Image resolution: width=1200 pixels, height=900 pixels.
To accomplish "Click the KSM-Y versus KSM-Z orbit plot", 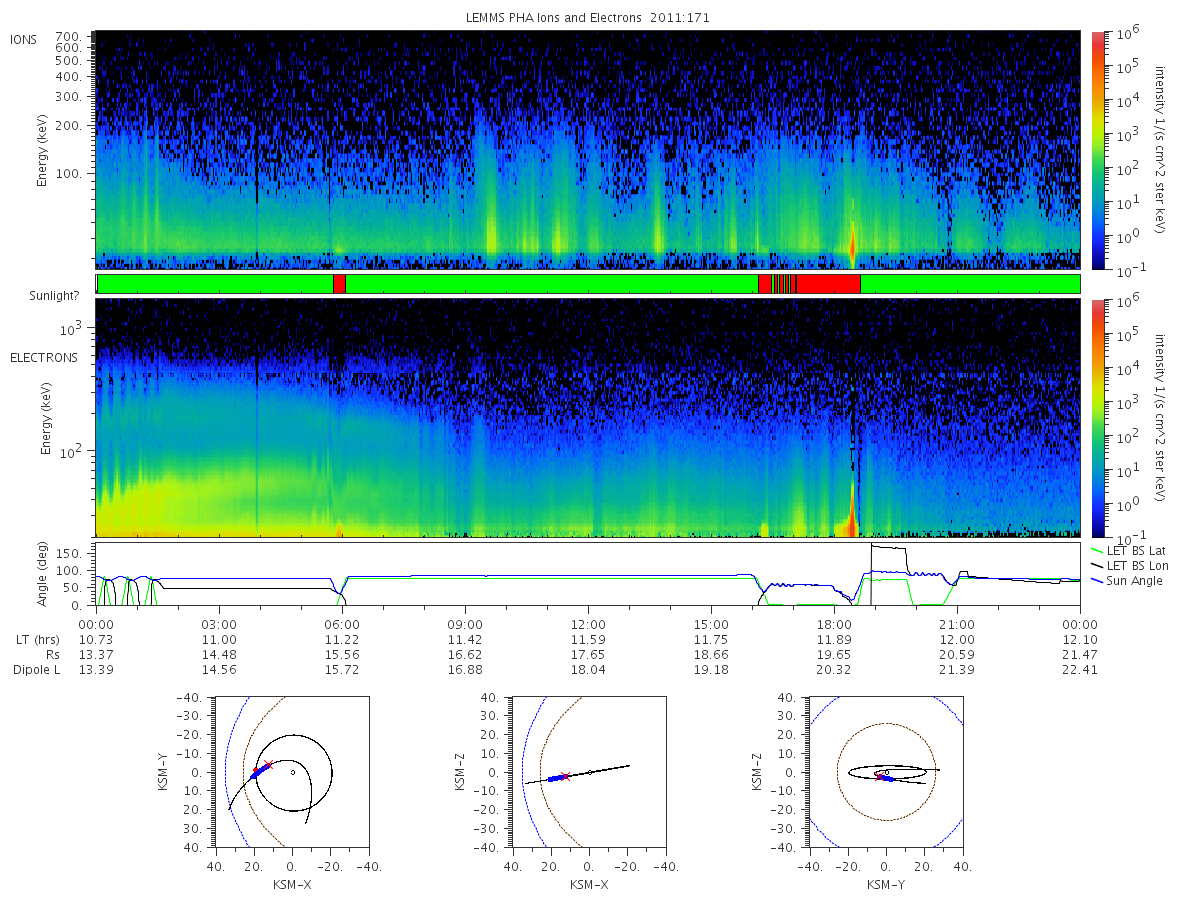I will [886, 772].
